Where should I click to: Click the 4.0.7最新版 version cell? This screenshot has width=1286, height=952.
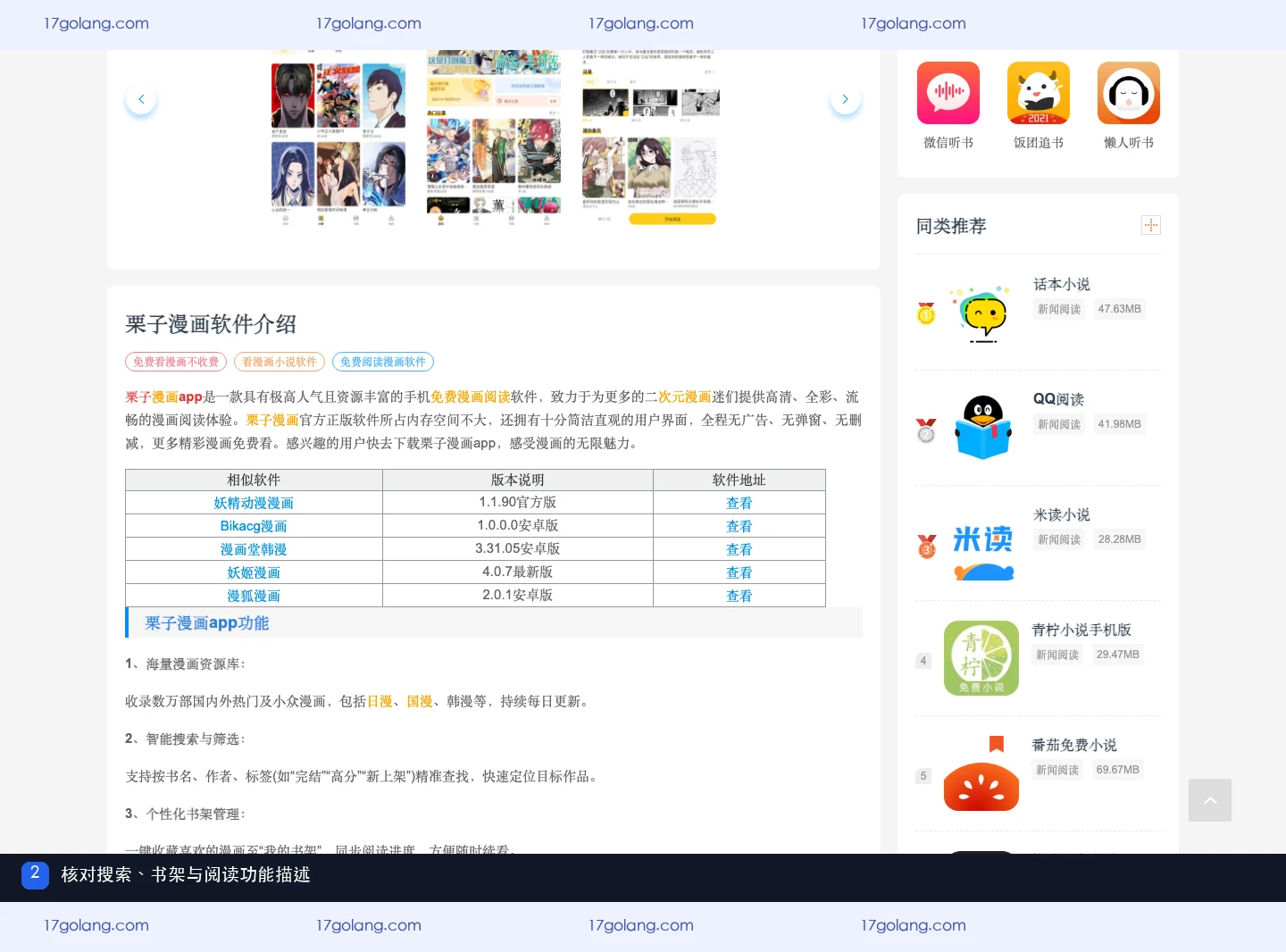coord(518,572)
